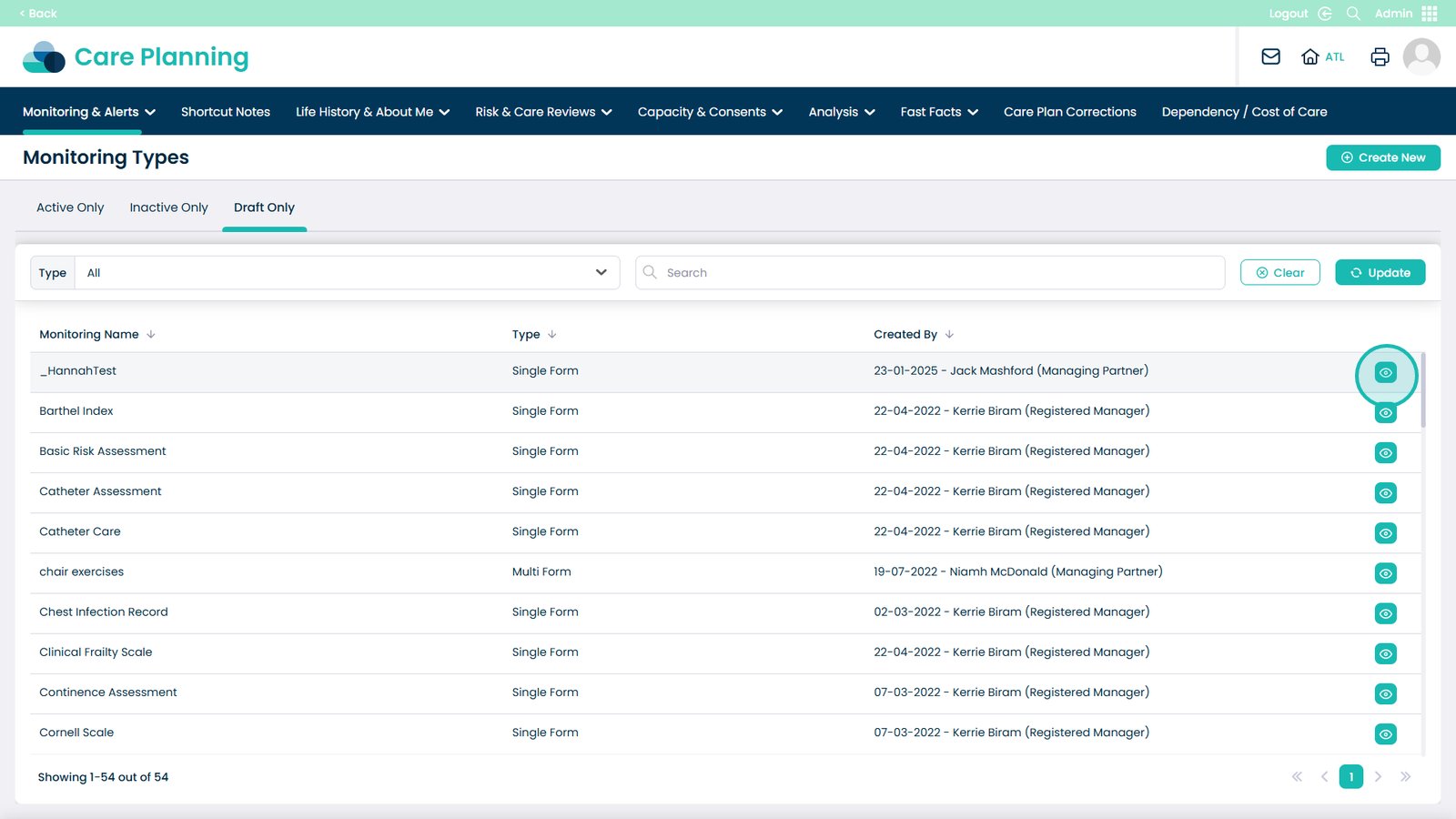Open the Fast Facts dropdown menu
The width and height of the screenshot is (1456, 819).
[x=939, y=112]
